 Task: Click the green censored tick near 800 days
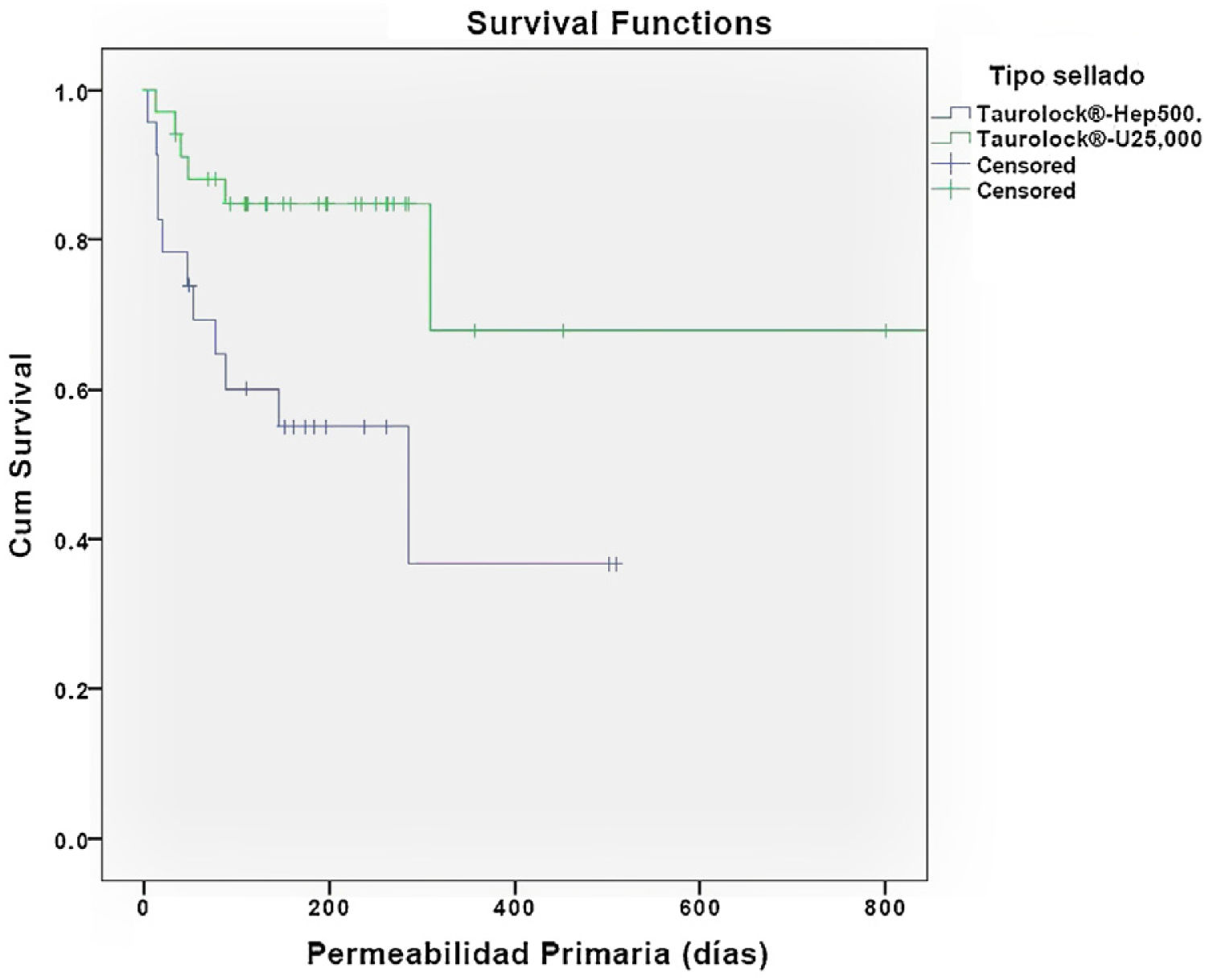coord(886,330)
